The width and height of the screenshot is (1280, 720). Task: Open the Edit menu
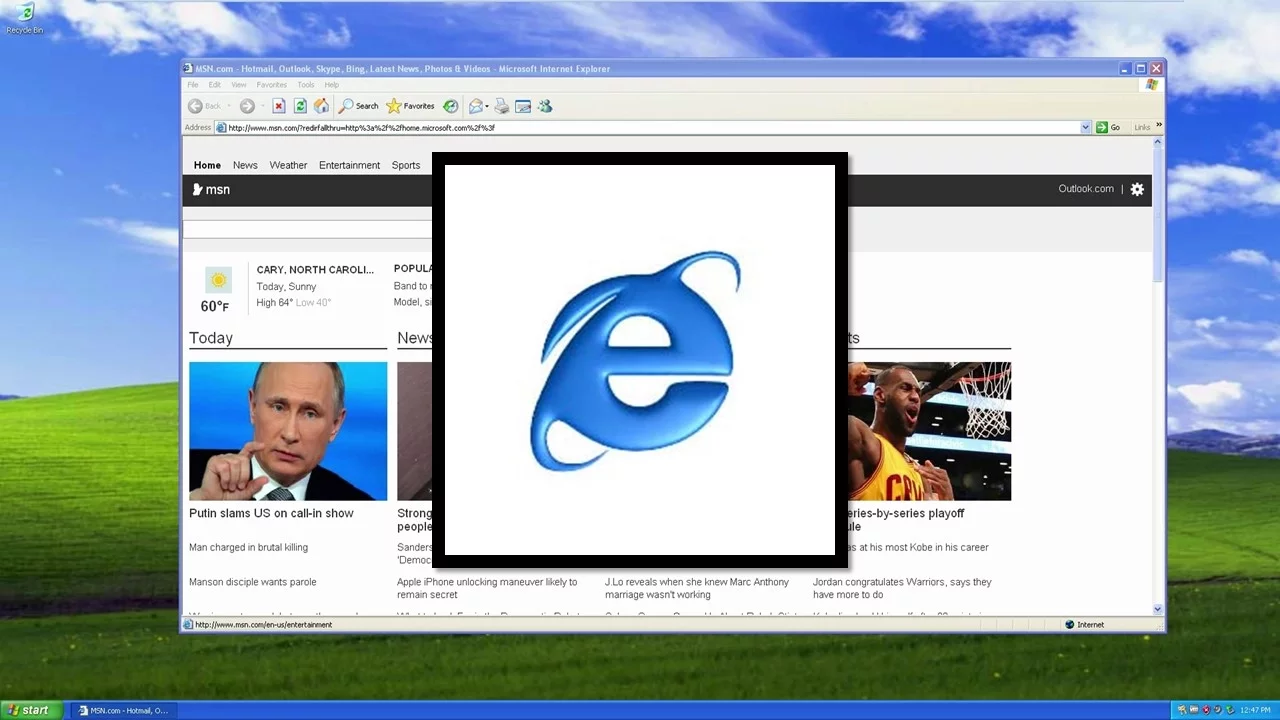(214, 85)
